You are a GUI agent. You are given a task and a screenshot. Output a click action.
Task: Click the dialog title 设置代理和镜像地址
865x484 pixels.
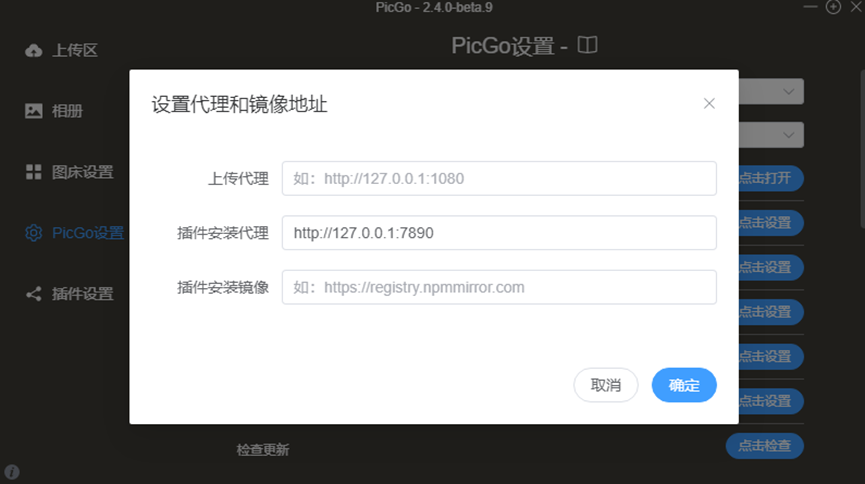click(x=239, y=104)
